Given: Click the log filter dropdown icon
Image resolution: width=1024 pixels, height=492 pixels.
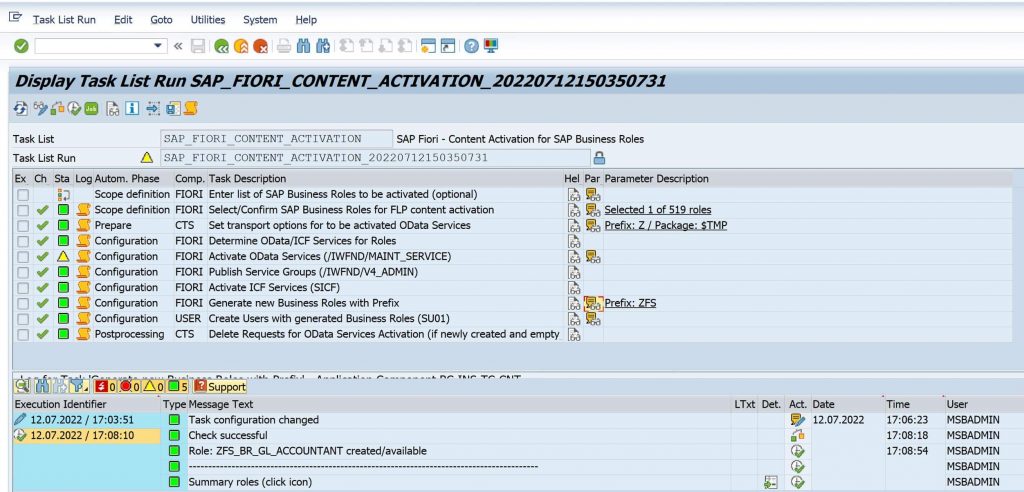Looking at the screenshot, I should (x=81, y=387).
